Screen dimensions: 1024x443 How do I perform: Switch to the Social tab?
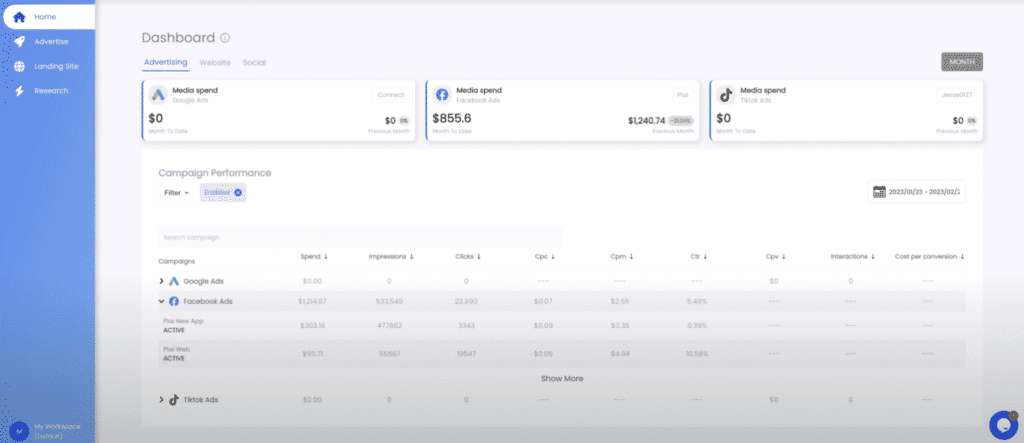click(x=254, y=62)
